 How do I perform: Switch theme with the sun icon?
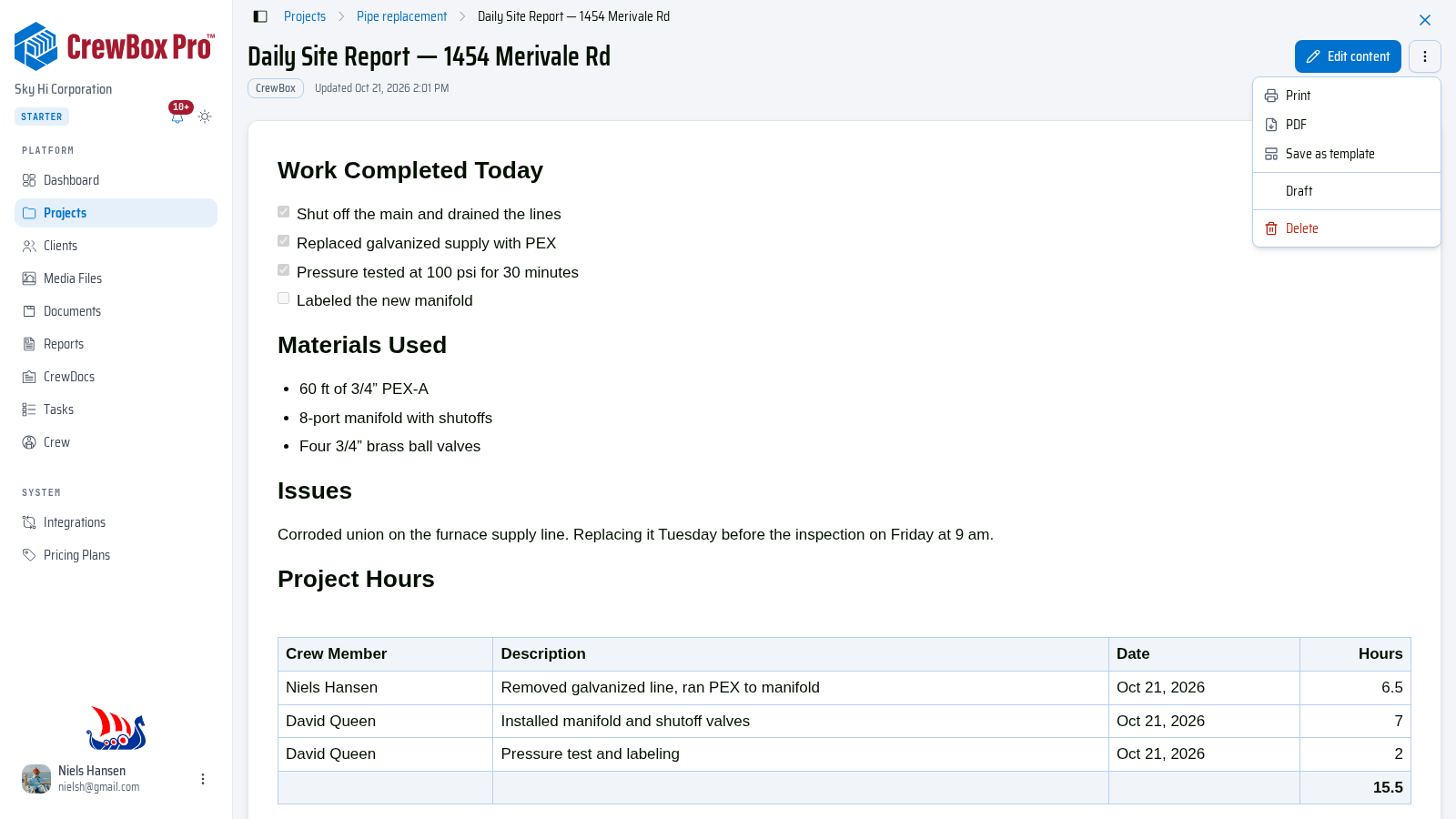205,116
